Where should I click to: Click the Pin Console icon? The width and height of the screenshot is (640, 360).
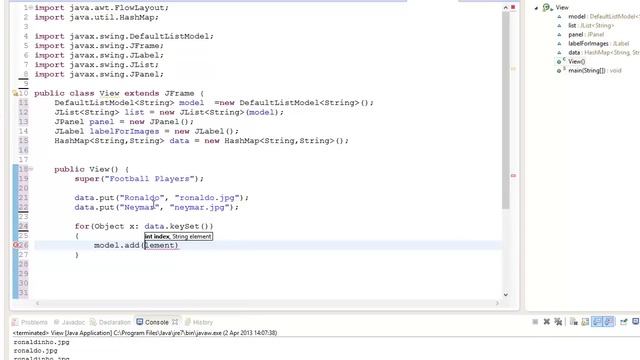pos(624,322)
